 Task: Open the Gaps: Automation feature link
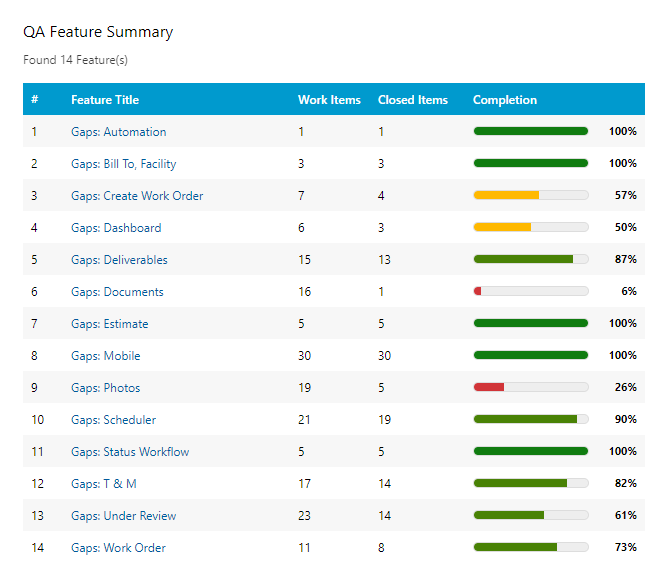point(119,132)
